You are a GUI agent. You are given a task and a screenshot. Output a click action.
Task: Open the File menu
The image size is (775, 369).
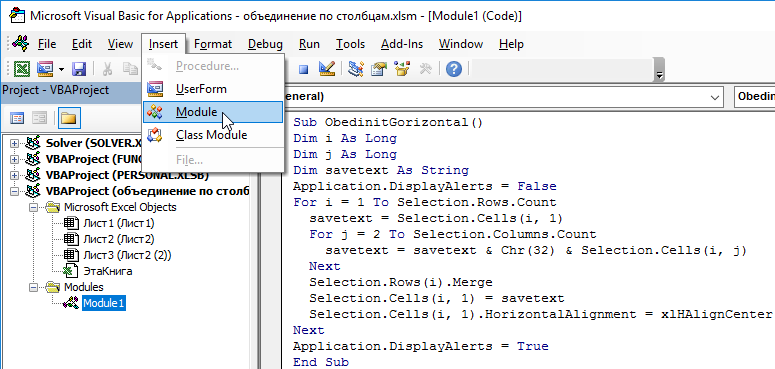point(47,44)
